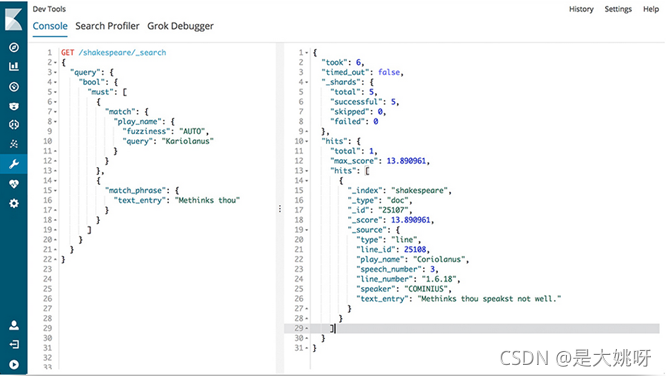The height and width of the screenshot is (376, 666).
Task: Fold the "match_phrase" block on request line 15
Action: tap(55, 190)
